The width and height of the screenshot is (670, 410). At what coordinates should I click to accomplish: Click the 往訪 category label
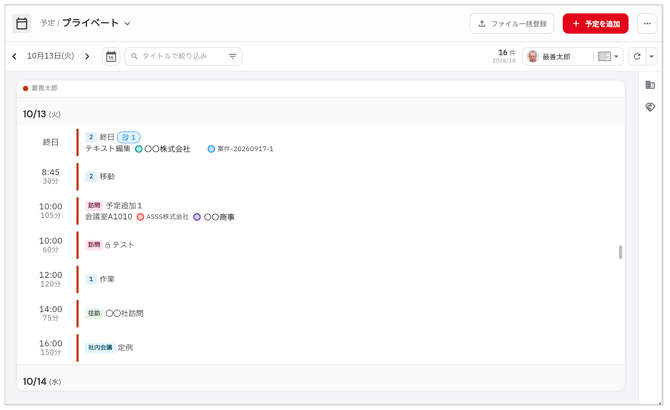point(94,313)
